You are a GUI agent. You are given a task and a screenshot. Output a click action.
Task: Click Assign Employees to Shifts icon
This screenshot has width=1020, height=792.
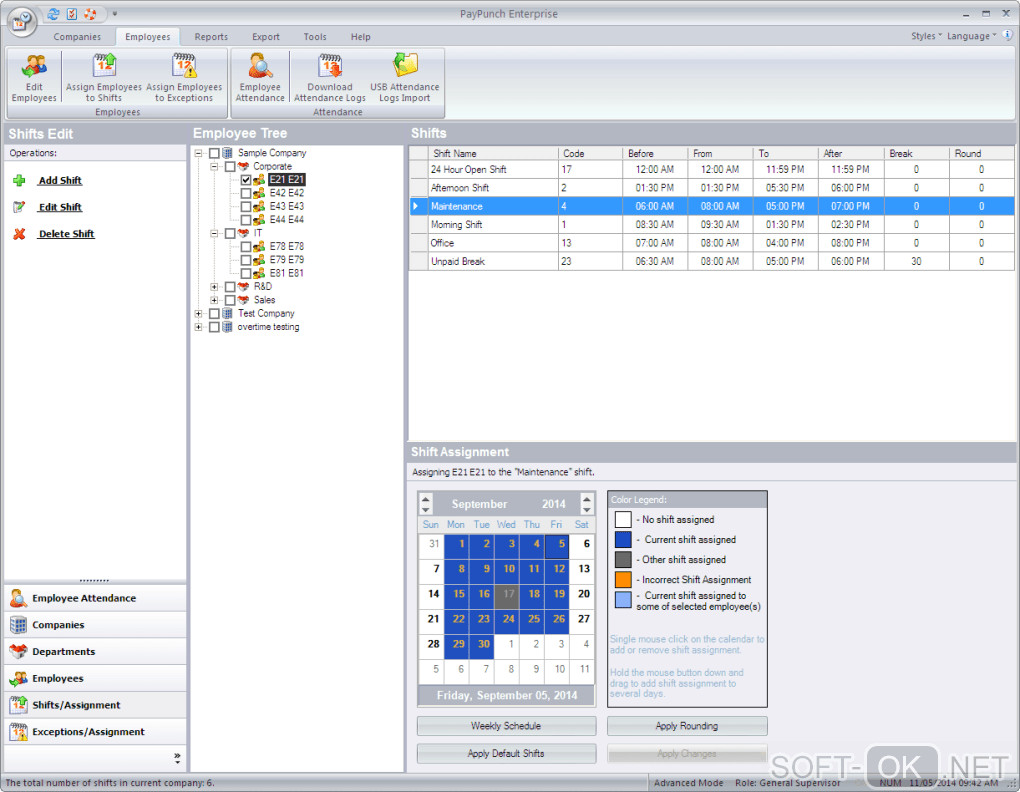pos(104,66)
